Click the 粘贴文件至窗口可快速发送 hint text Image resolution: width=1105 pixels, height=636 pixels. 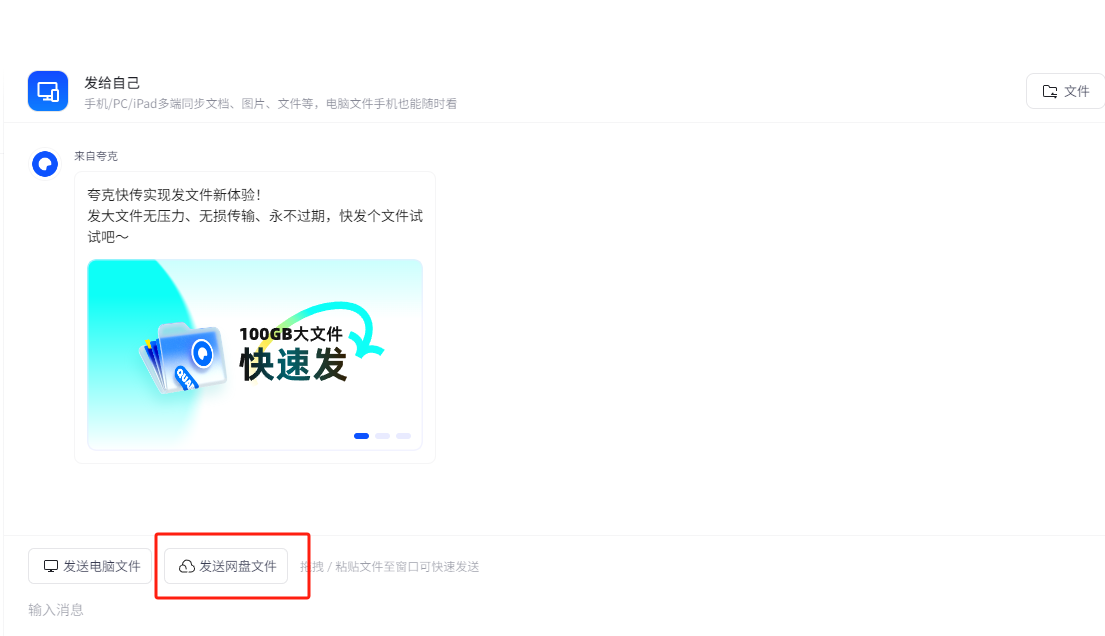coord(407,567)
